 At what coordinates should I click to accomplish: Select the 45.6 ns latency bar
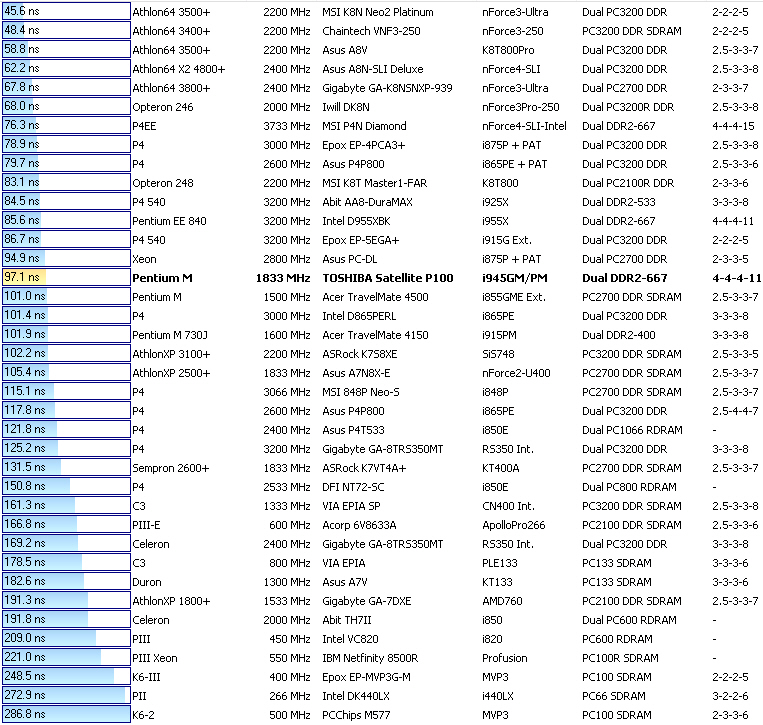[x=66, y=11]
